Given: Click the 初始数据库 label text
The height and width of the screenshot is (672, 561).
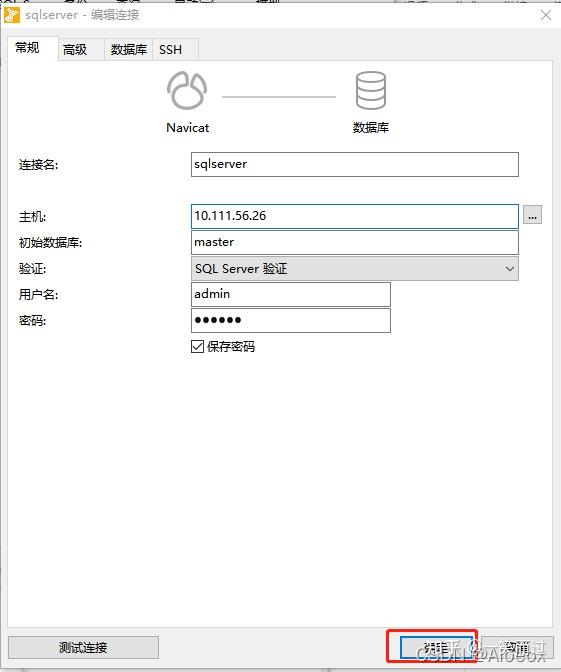Looking at the screenshot, I should tap(50, 243).
